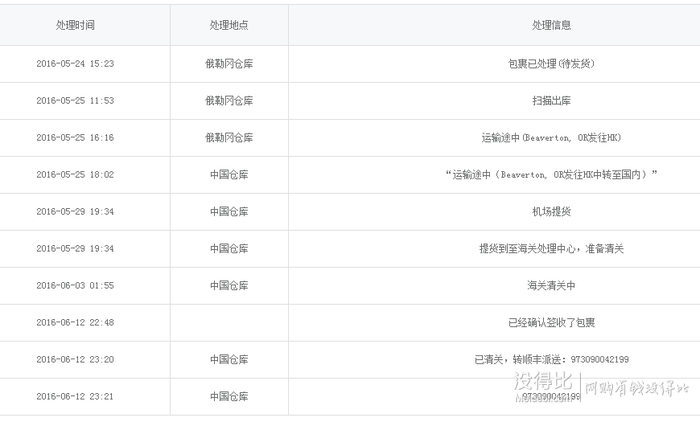Click the 发往HK中转至国内 status entry
Image resolution: width=700 pixels, height=422 pixels.
click(x=551, y=175)
